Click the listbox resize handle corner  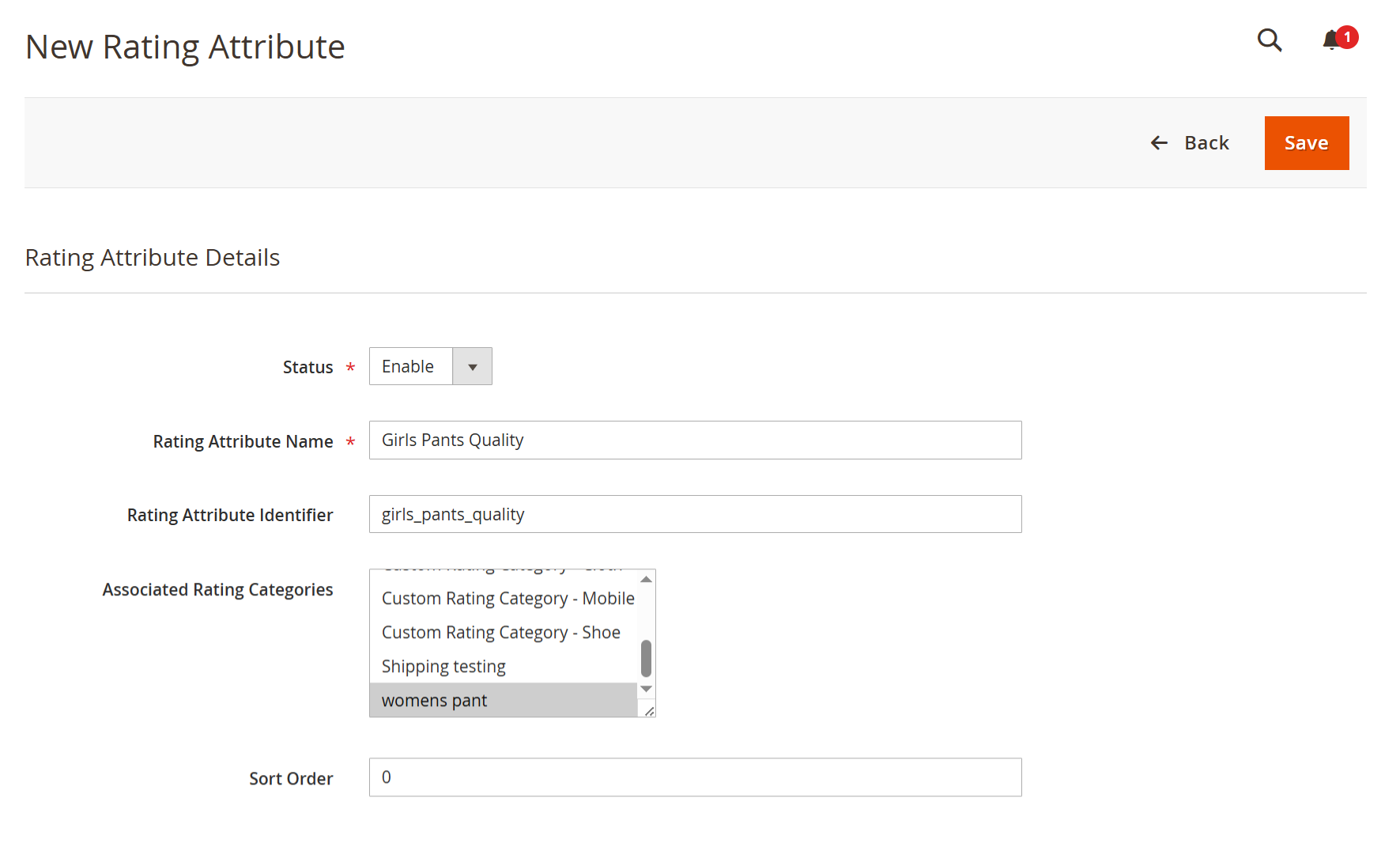tap(649, 711)
